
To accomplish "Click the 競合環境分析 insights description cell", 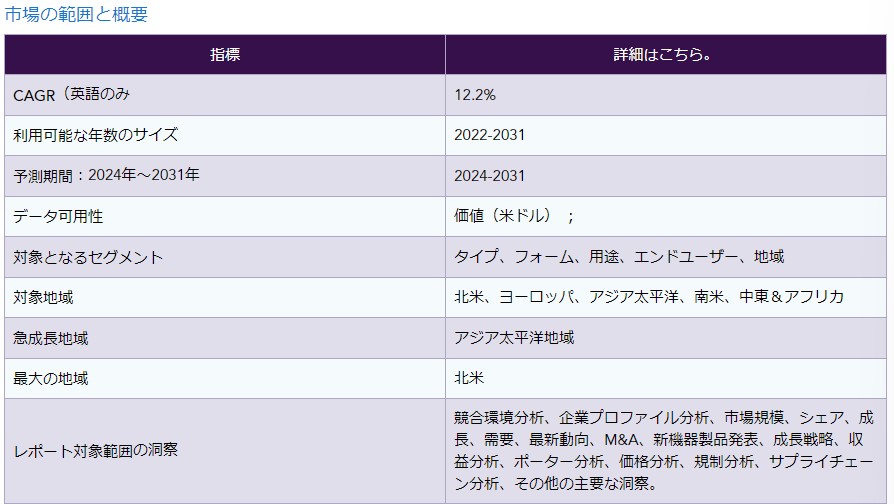I will click(665, 450).
